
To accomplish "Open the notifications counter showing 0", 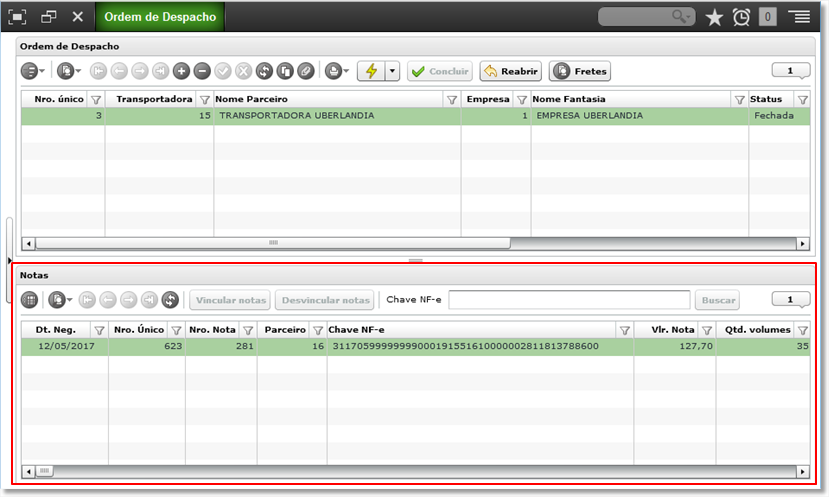I will [x=768, y=17].
